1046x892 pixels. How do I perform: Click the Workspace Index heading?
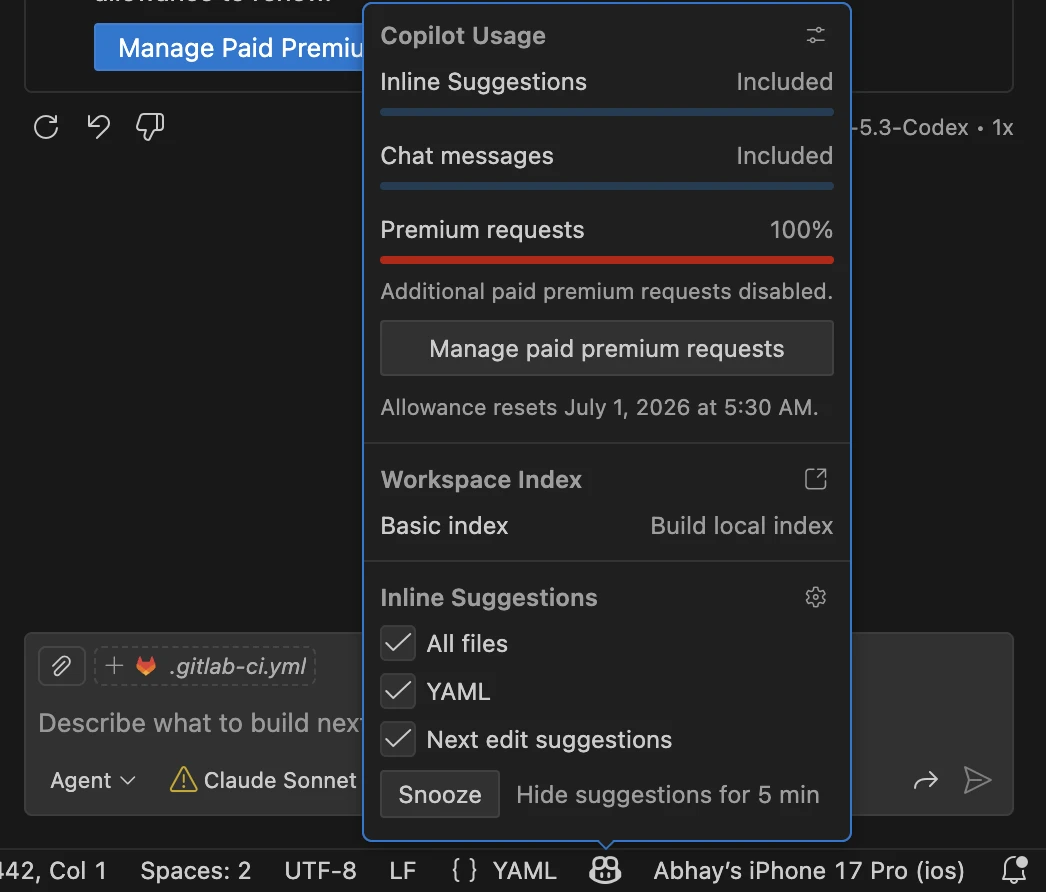[481, 480]
